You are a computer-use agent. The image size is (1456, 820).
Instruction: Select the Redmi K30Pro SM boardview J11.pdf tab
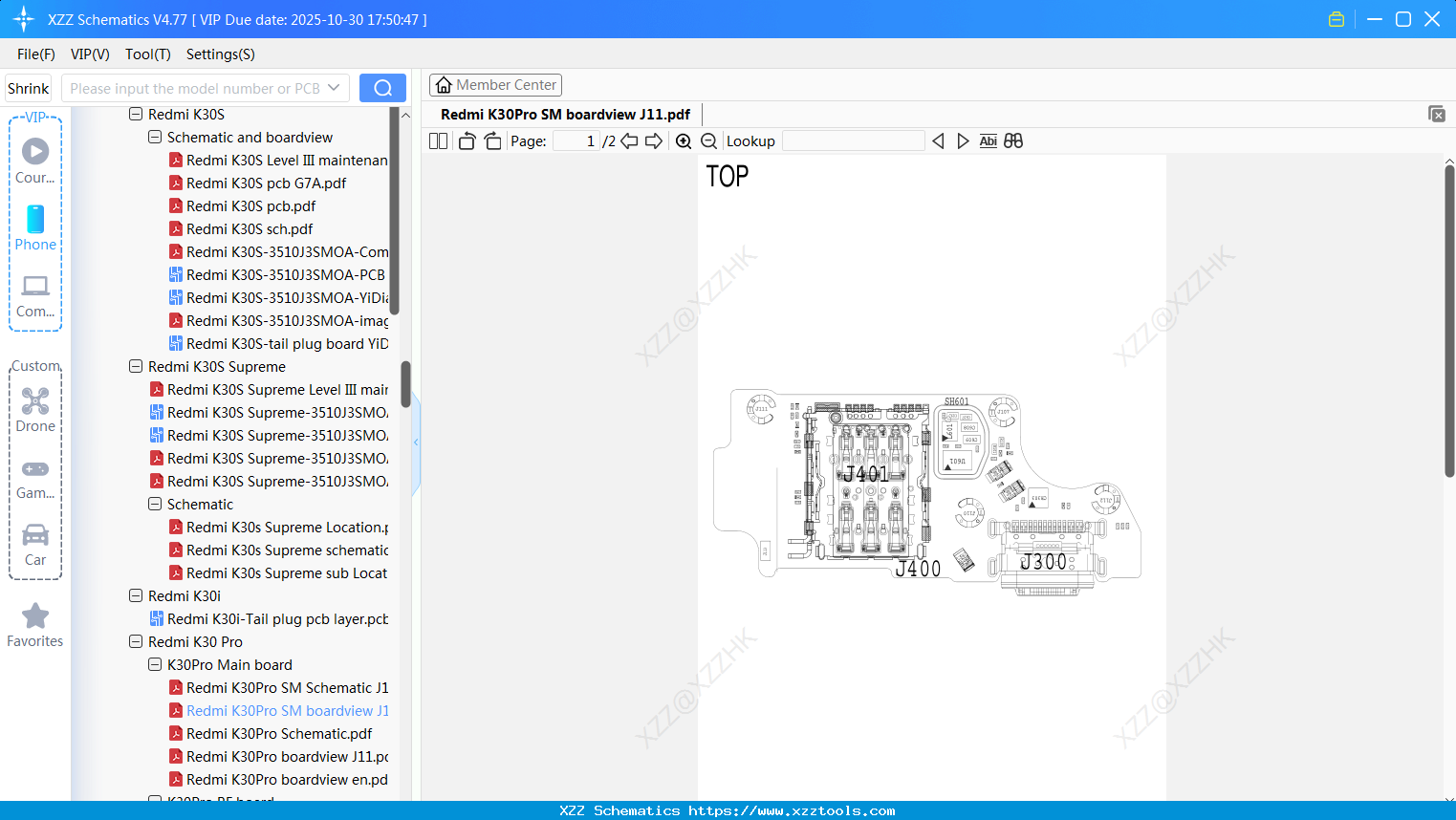coord(565,115)
